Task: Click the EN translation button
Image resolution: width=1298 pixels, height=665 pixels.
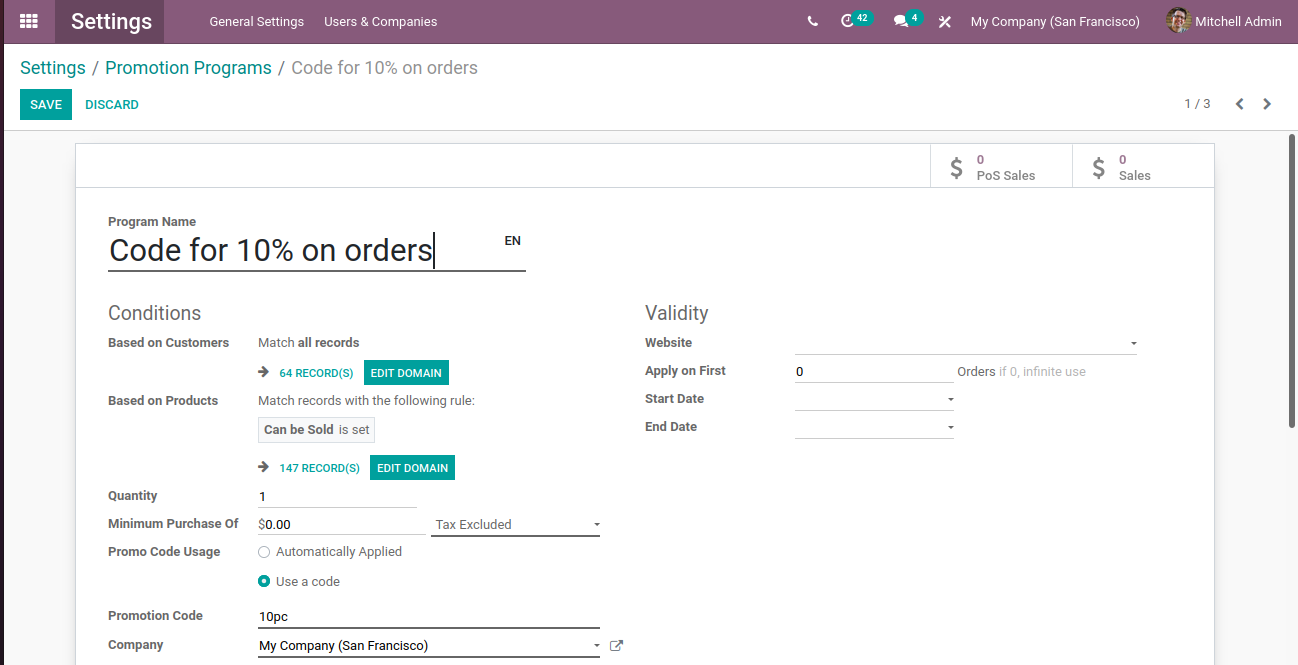Action: click(512, 241)
